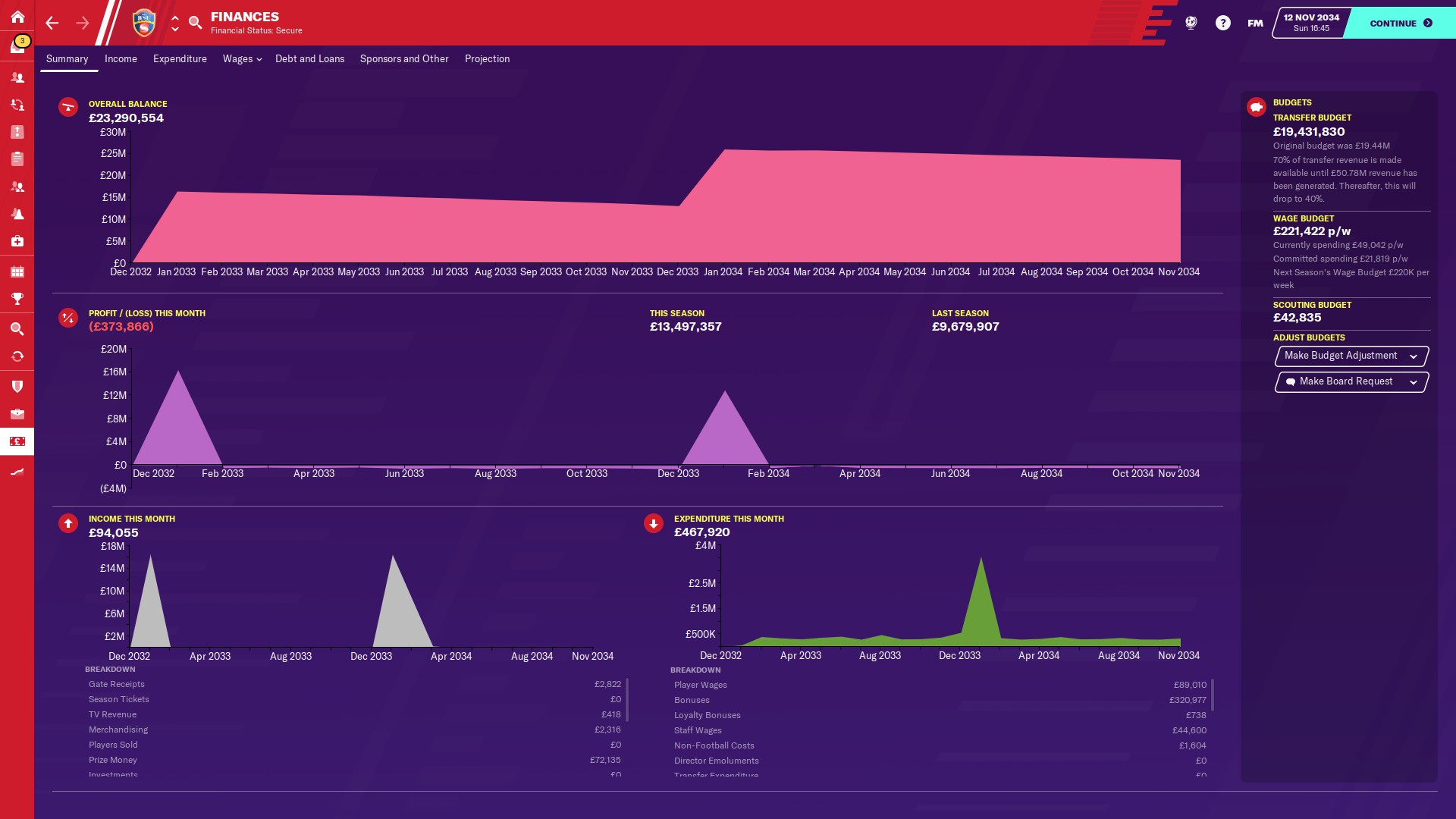Open Make Budget Adjustment dropdown
This screenshot has width=1456, height=819.
[1351, 356]
